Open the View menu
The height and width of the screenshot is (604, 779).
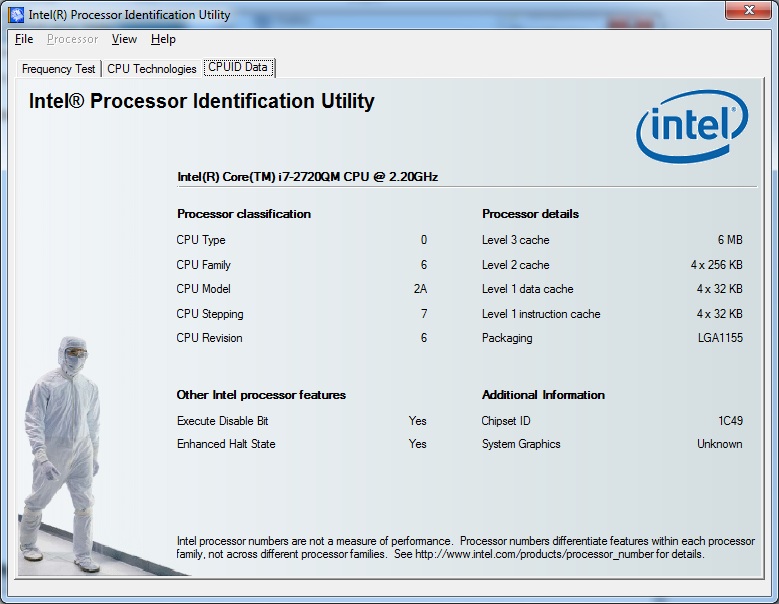click(x=124, y=39)
